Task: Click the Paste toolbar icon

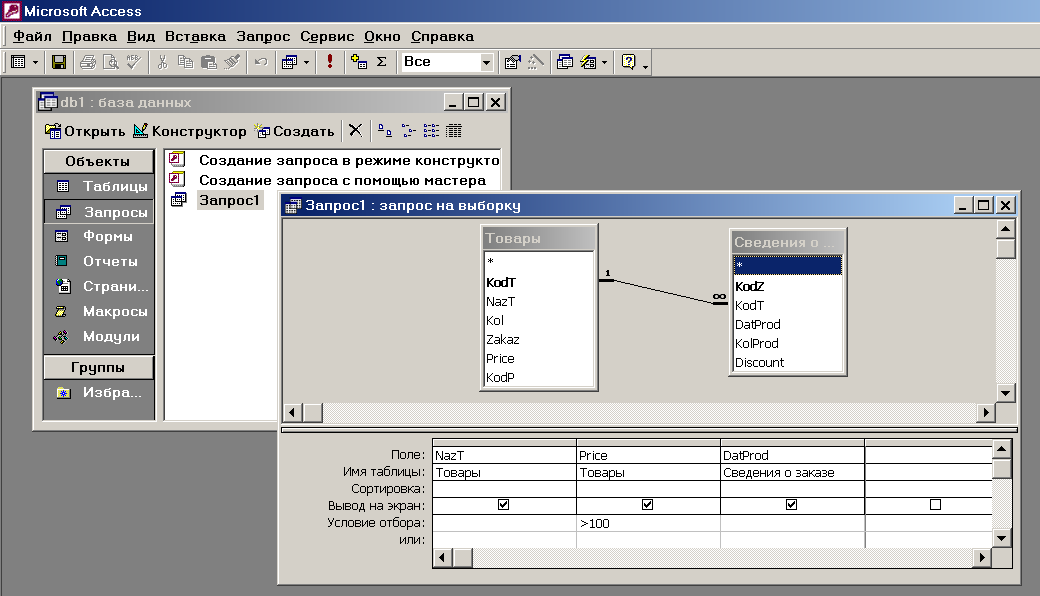Action: click(208, 62)
